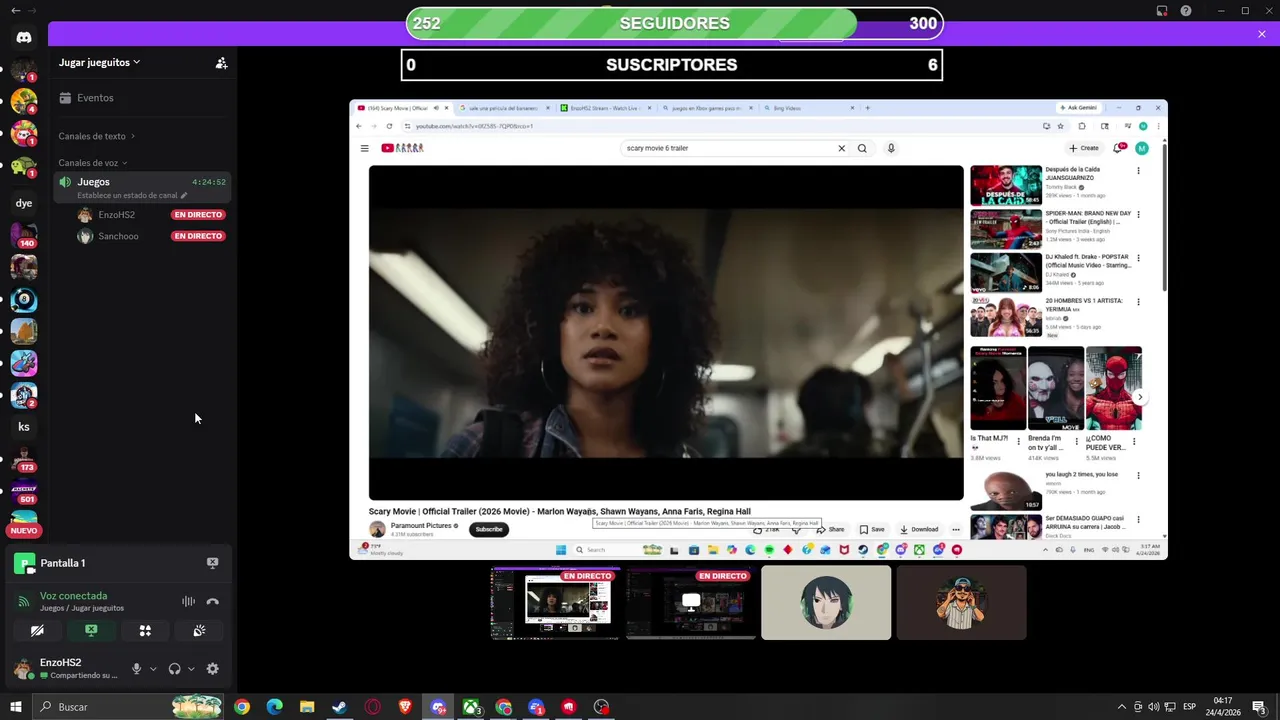Disconnect from voice with hang-up icon
The height and width of the screenshot is (720, 1280).
[212, 601]
